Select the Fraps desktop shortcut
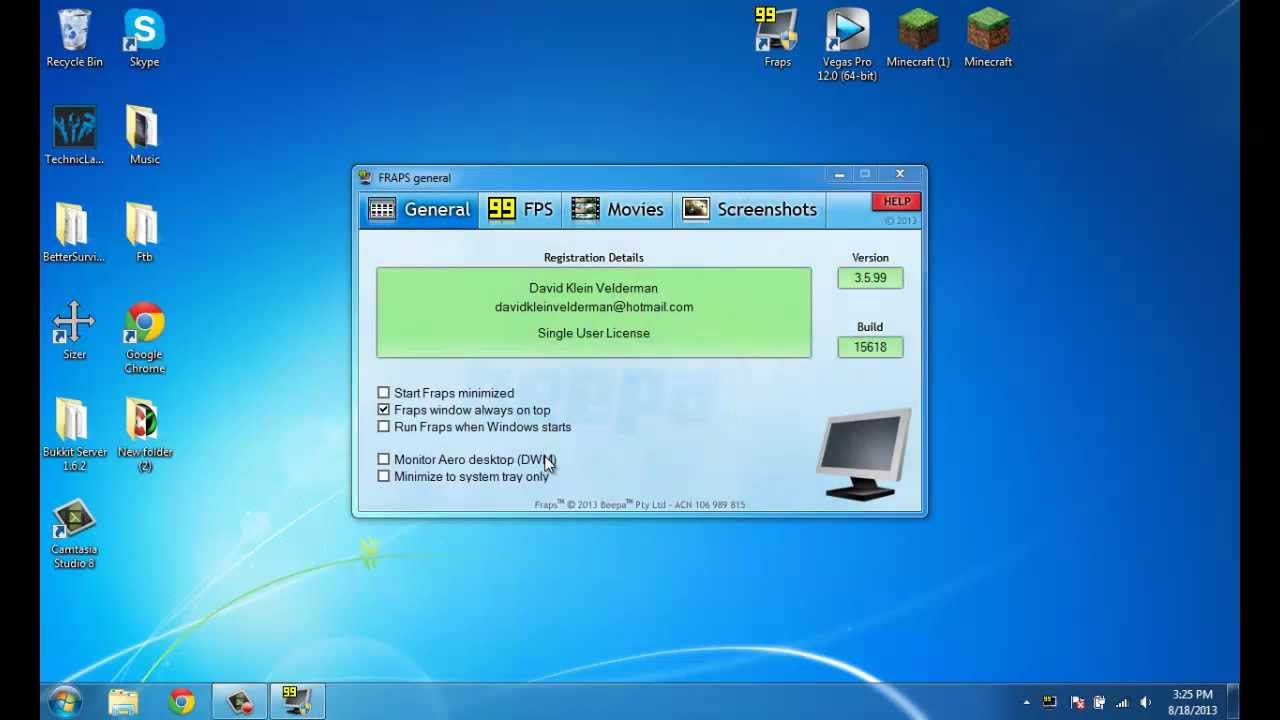This screenshot has height=720, width=1280. [777, 39]
